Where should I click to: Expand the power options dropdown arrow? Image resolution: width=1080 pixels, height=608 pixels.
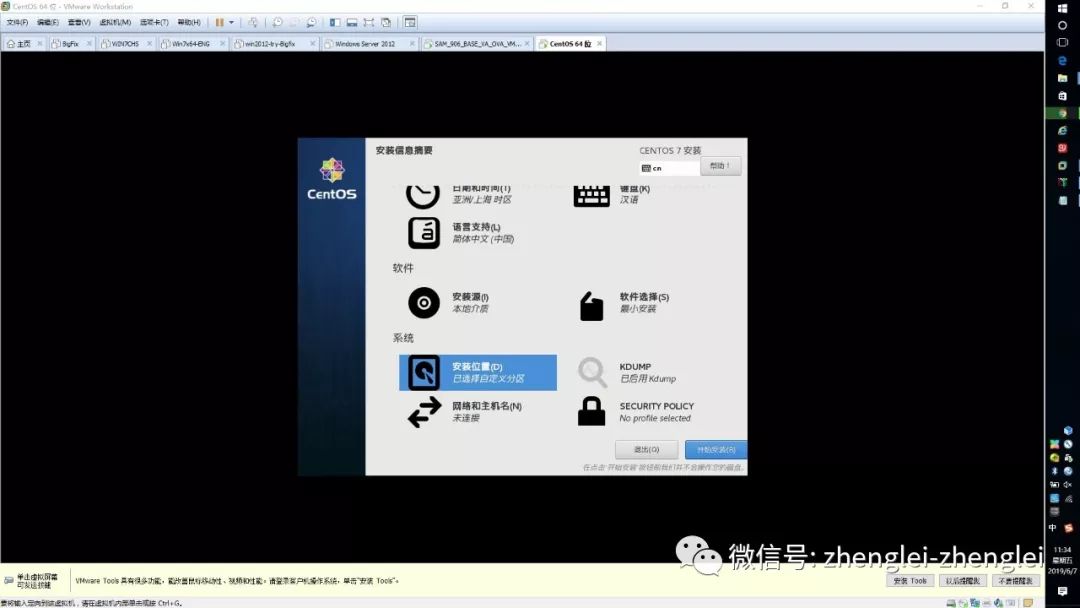click(231, 22)
